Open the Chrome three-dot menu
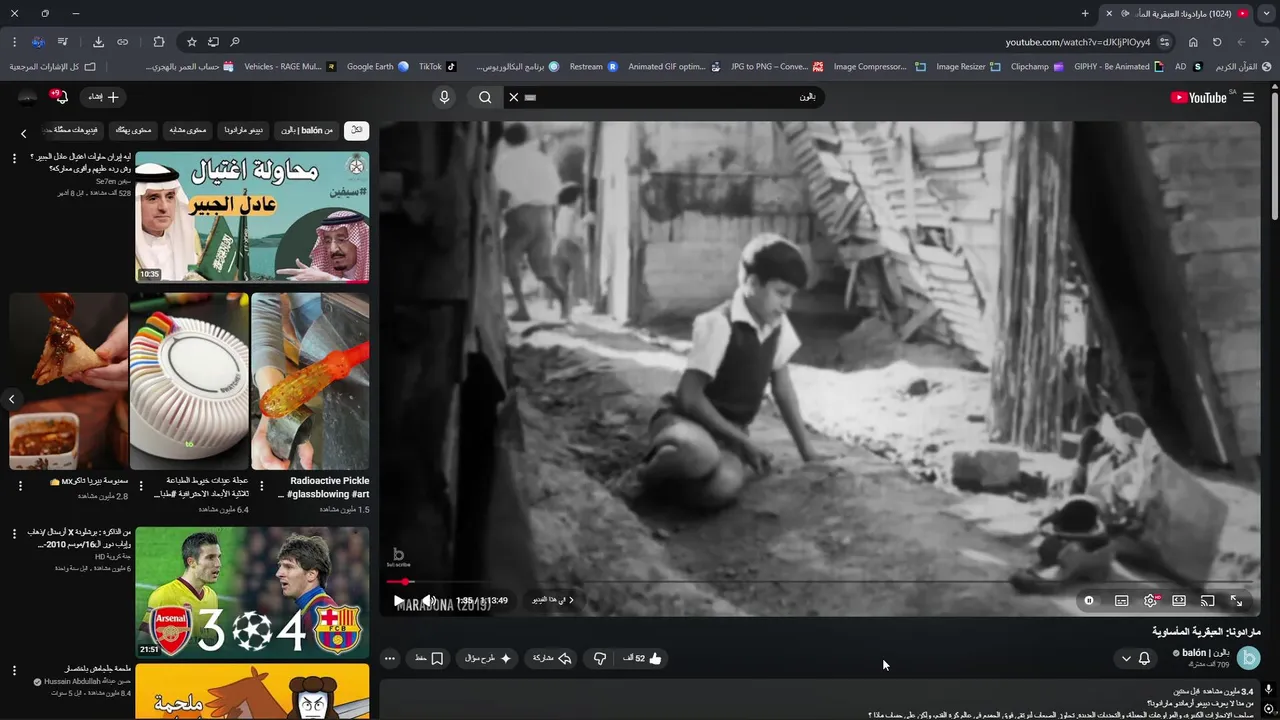Viewport: 1280px width, 720px height. [x=14, y=42]
